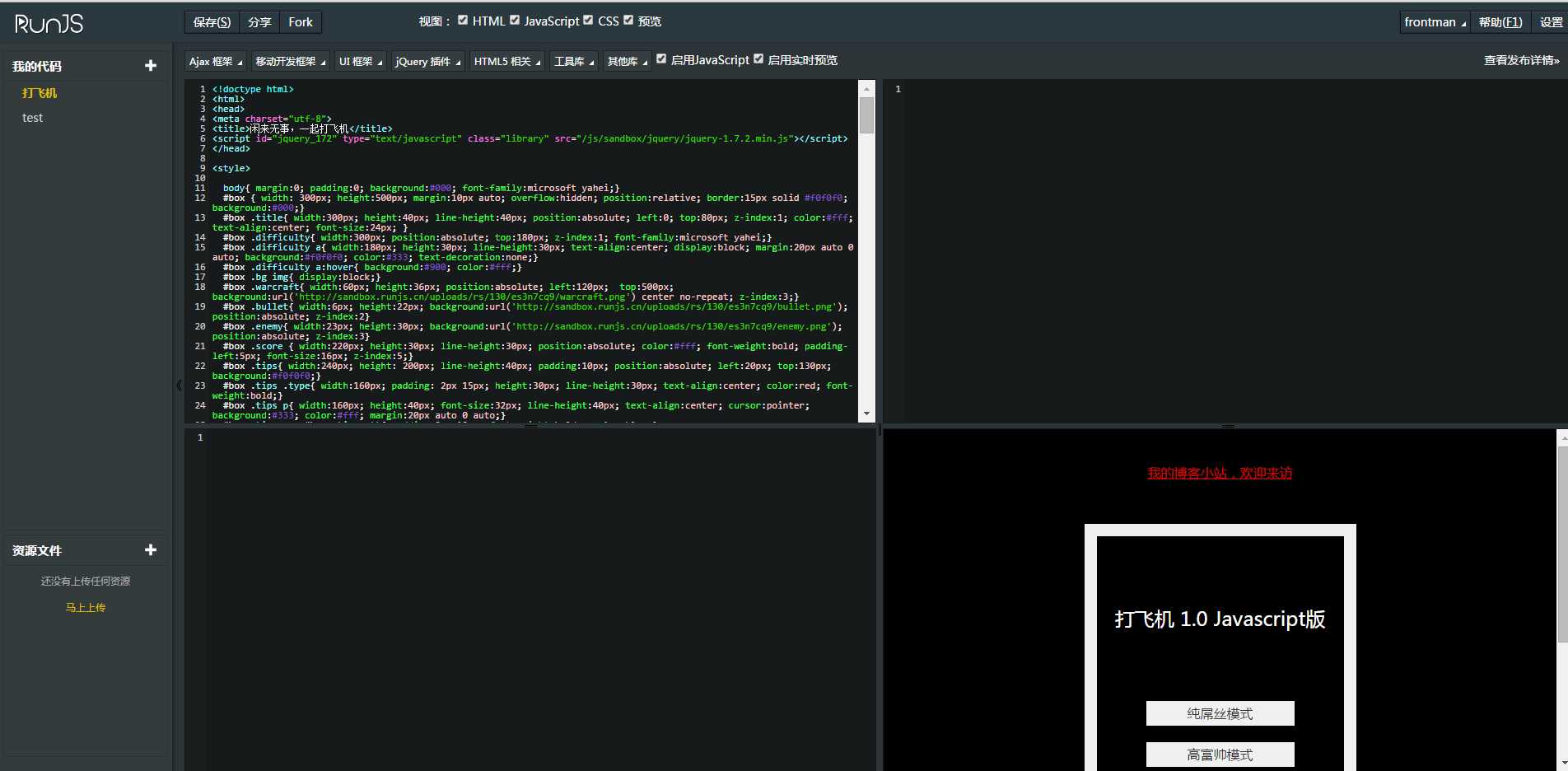Toggle 预览 view checkbox
Screen dimensions: 1568x771
(x=628, y=20)
